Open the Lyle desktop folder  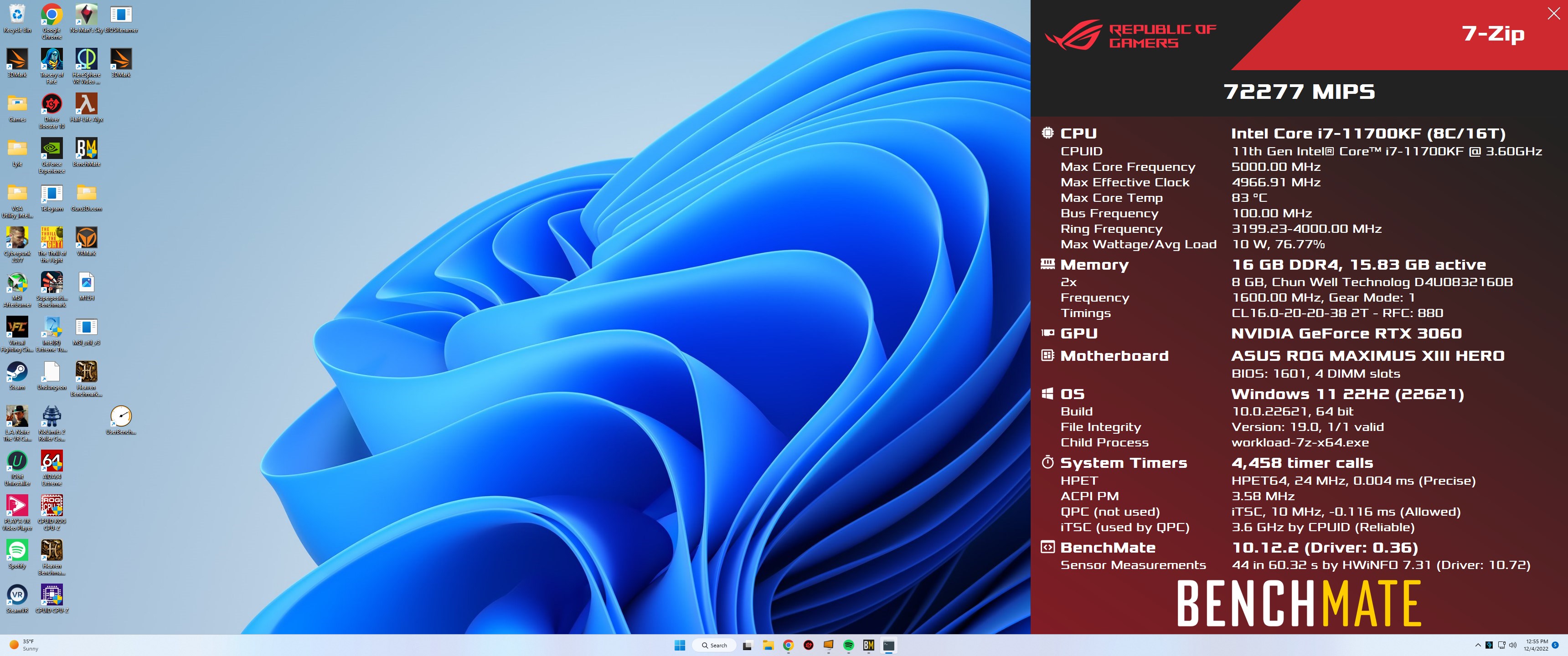coord(17,152)
